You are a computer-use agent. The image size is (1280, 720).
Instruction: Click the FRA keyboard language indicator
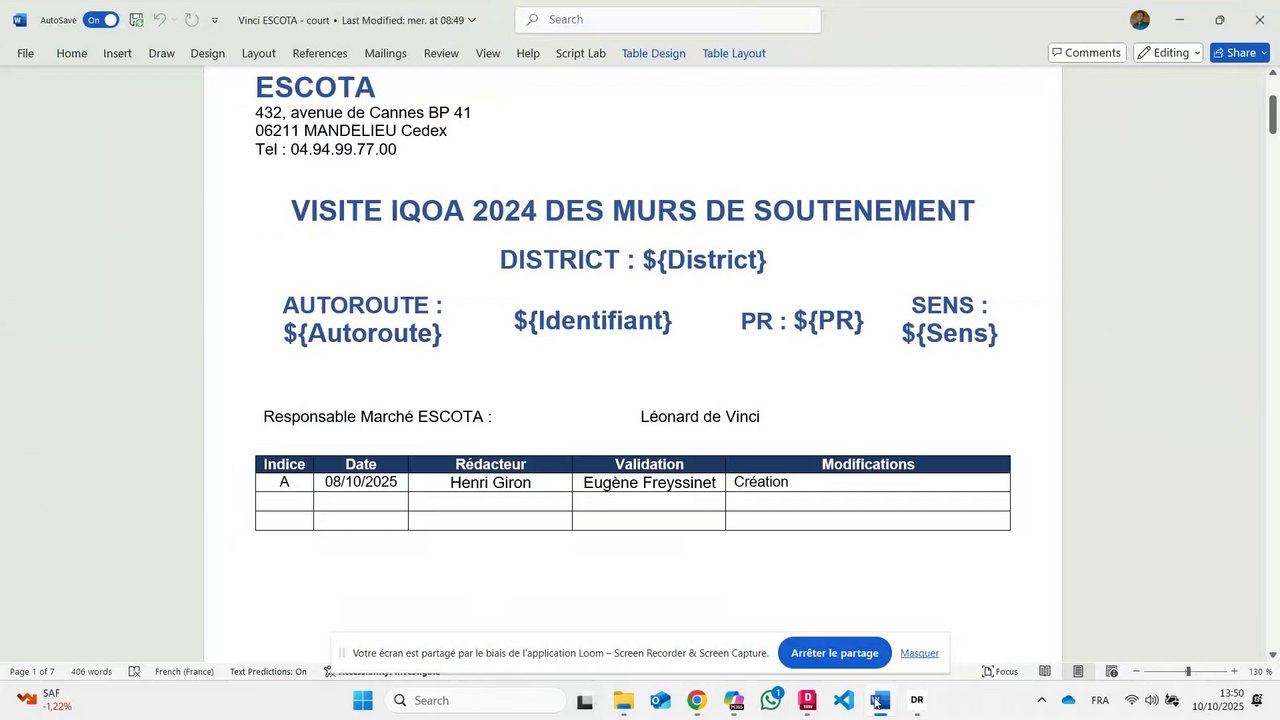tap(1100, 700)
